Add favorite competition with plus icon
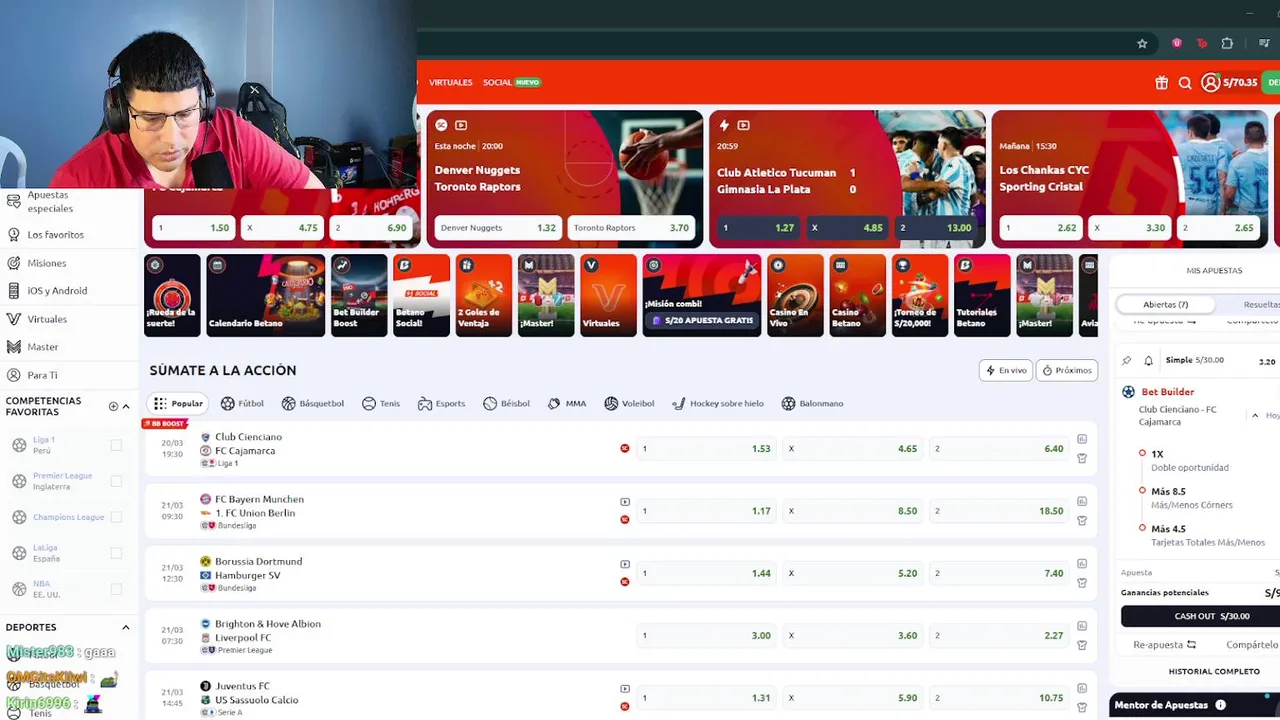This screenshot has height=720, width=1280. 113,406
